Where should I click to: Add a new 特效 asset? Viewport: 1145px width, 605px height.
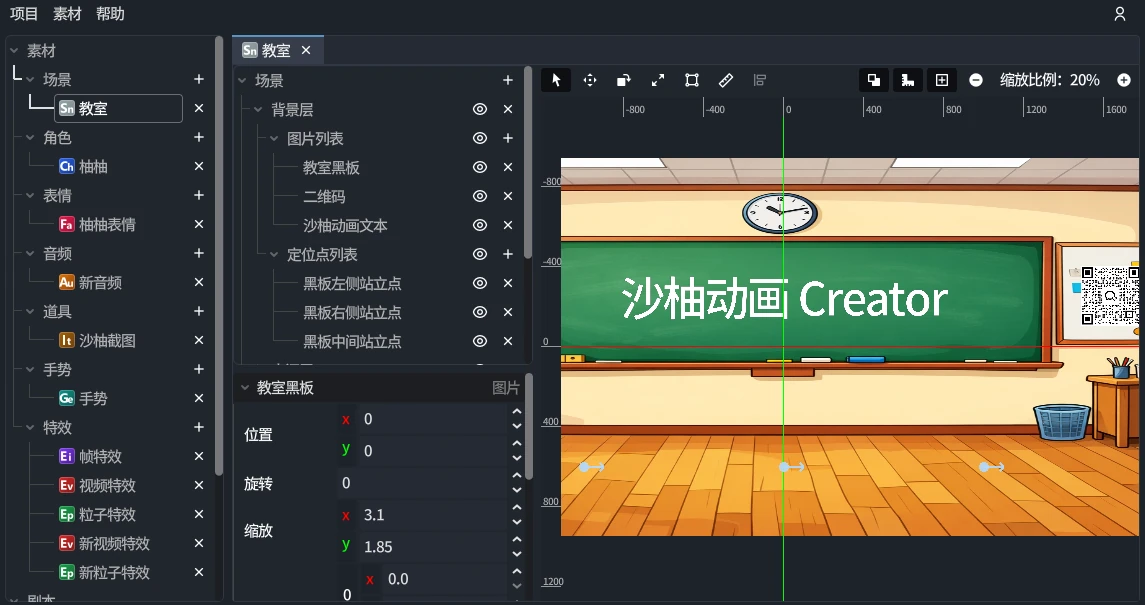pos(199,427)
